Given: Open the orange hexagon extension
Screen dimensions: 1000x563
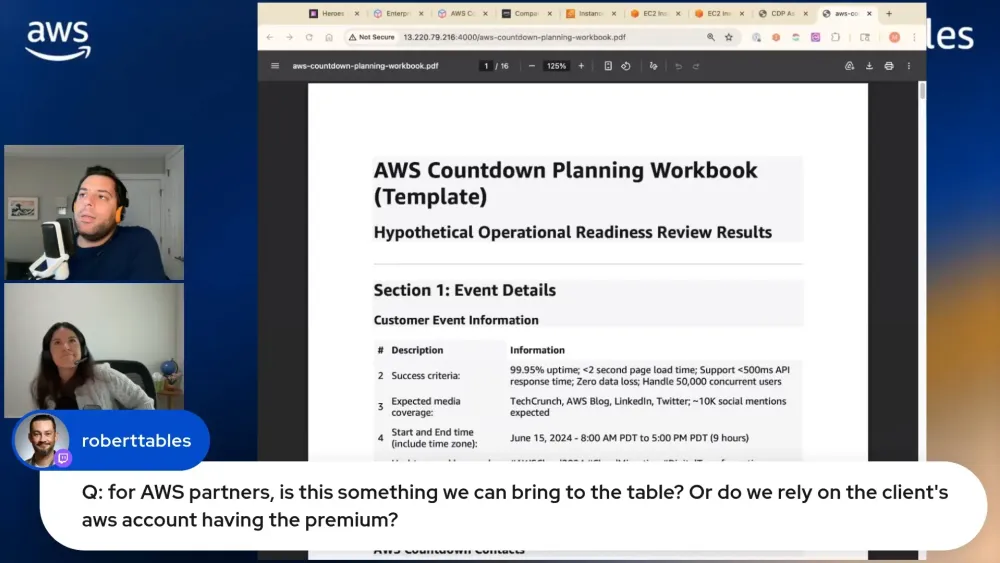Looking at the screenshot, I should (776, 37).
